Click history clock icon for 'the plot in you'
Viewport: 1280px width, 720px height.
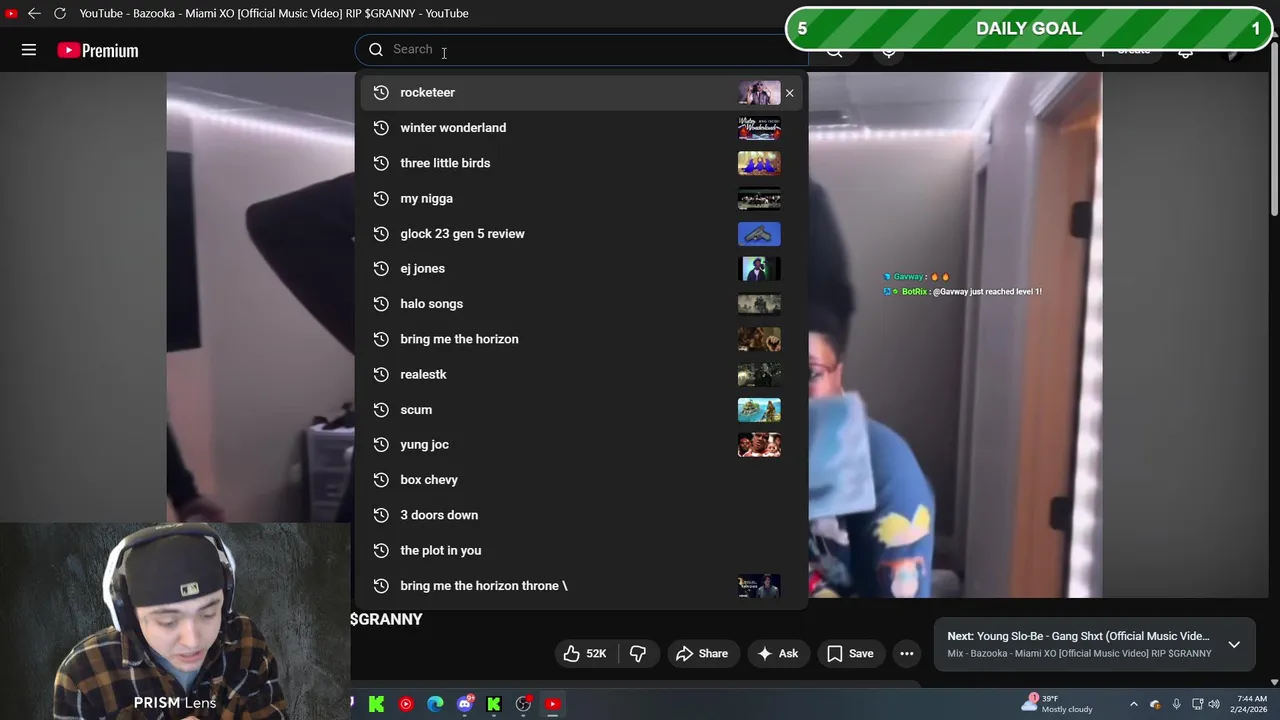380,550
